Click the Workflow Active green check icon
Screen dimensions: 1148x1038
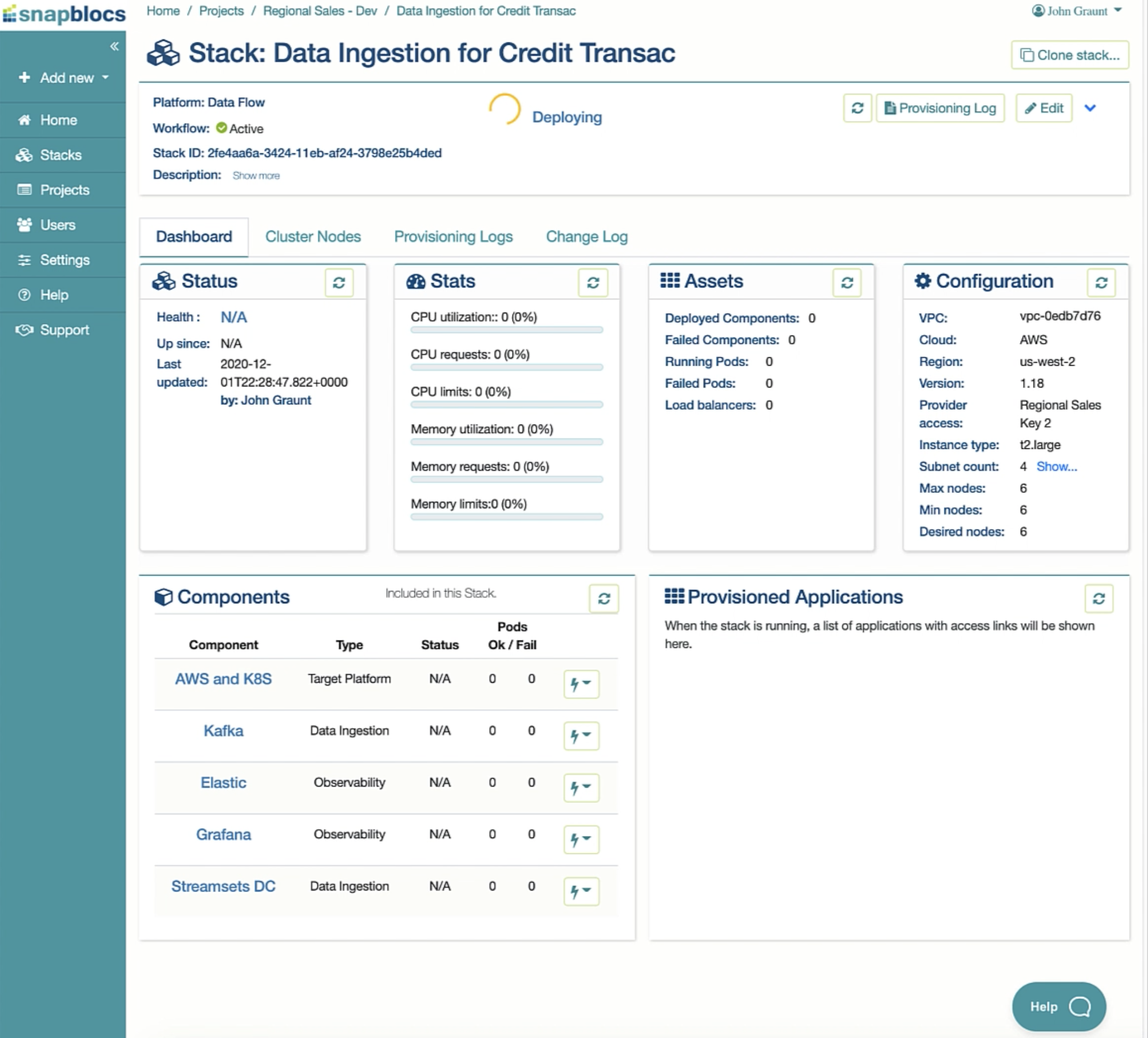tap(222, 128)
